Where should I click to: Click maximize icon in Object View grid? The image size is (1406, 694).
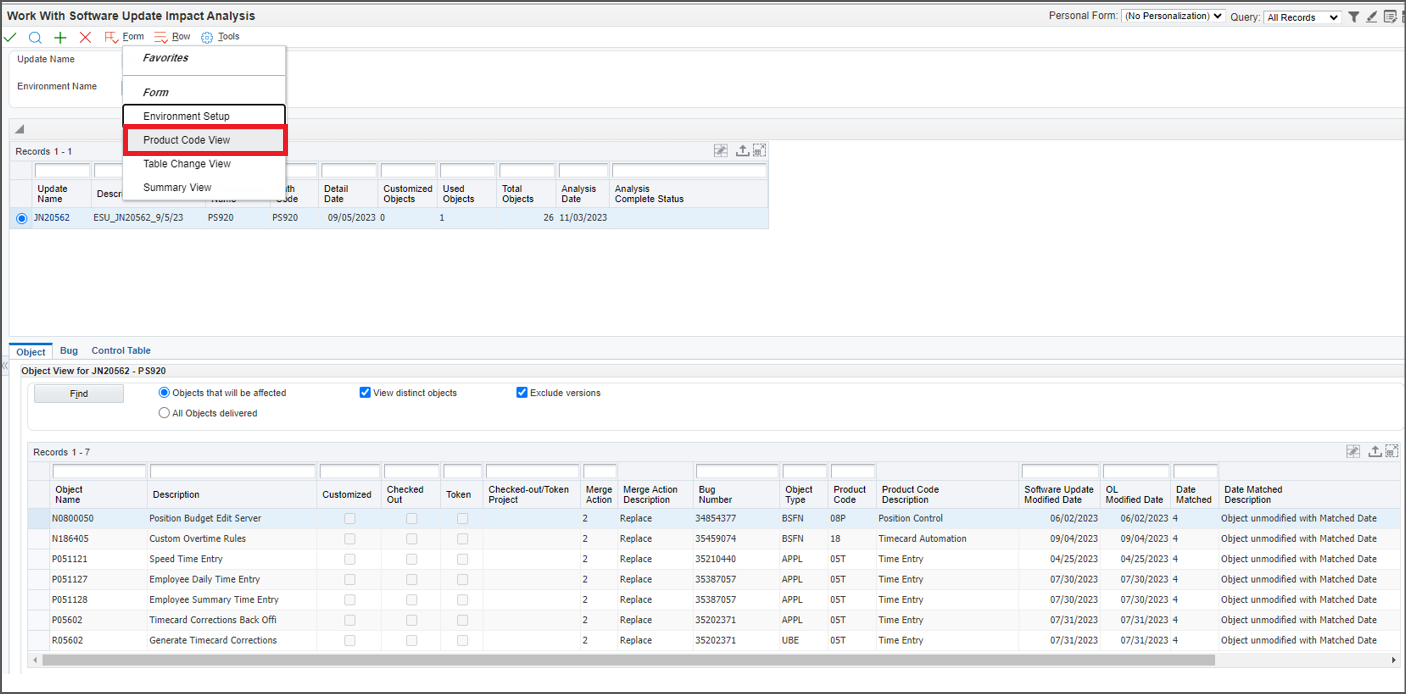(1392, 452)
